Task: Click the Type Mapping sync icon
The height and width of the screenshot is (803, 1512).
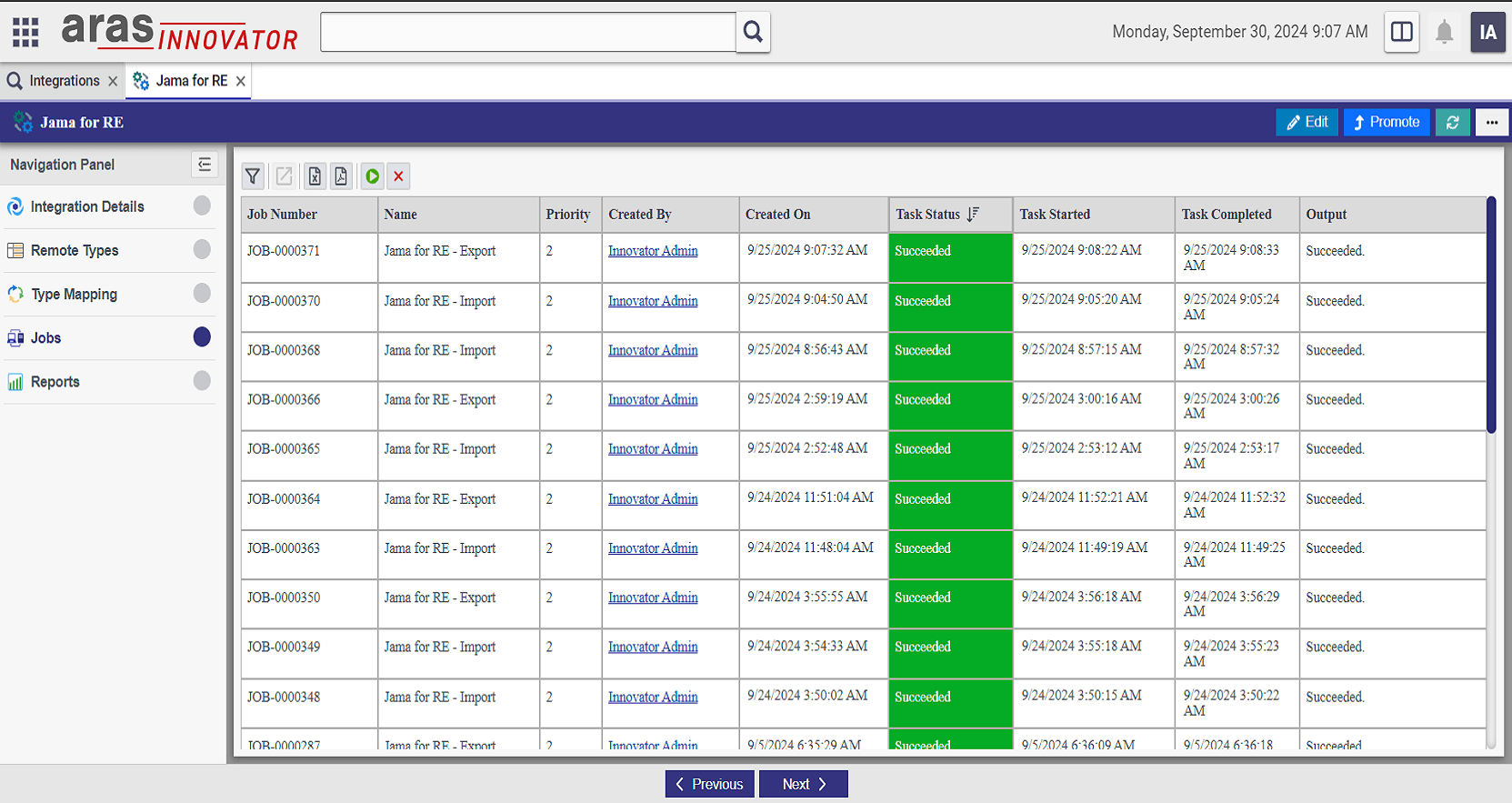Action: [15, 294]
